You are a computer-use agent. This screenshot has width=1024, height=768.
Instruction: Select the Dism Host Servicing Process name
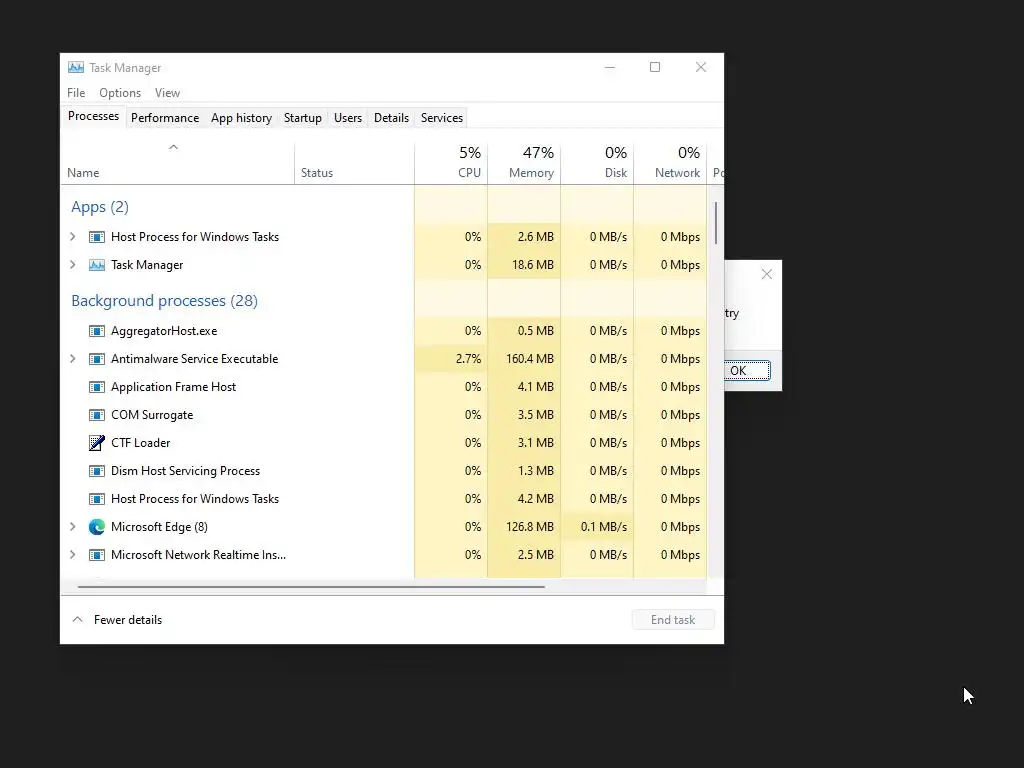tap(185, 471)
